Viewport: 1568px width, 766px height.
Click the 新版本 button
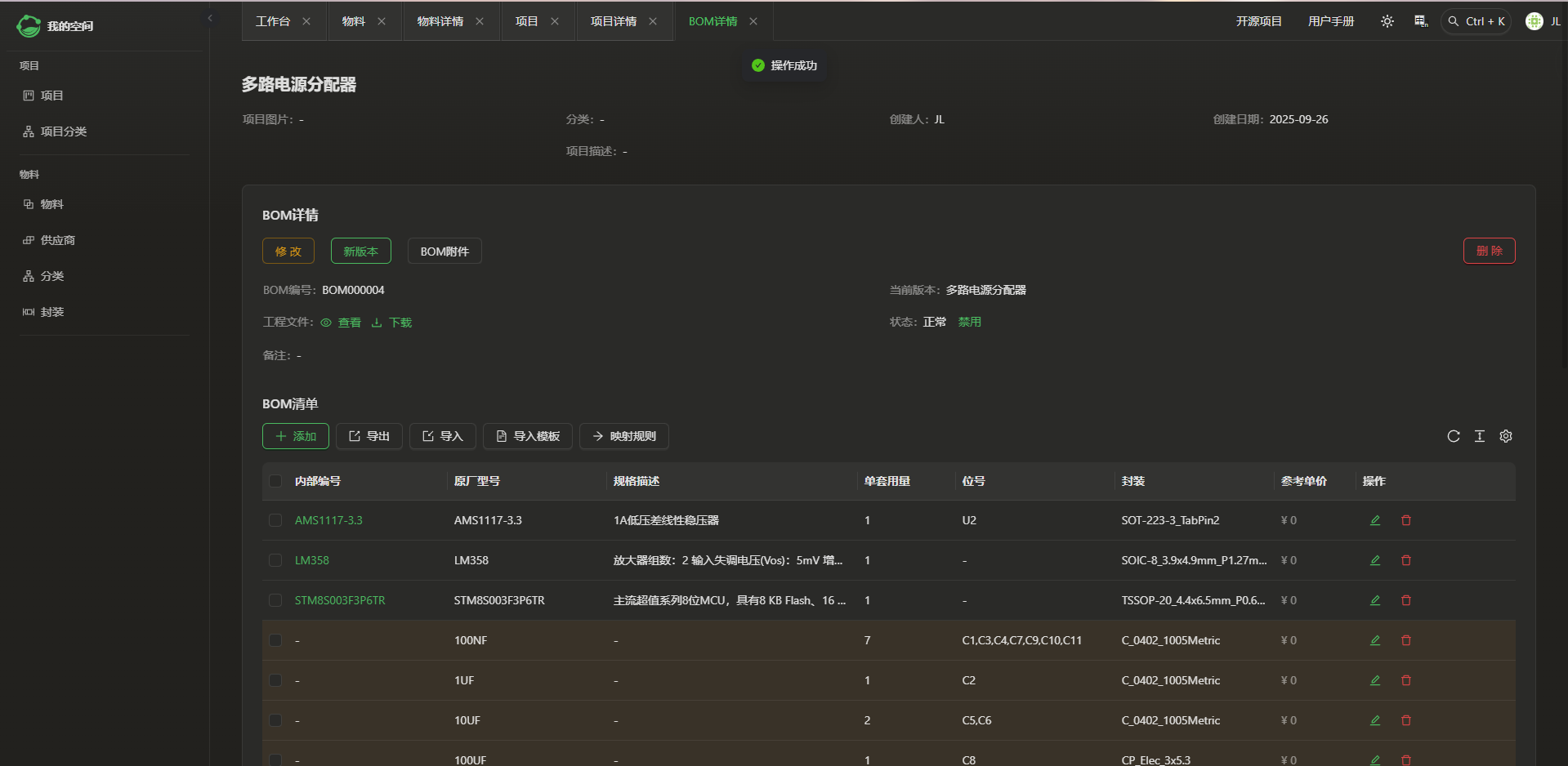point(360,252)
